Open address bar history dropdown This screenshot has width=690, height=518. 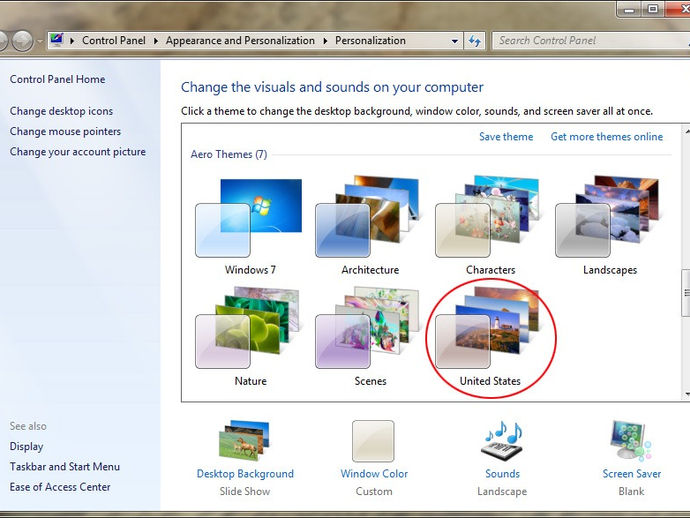point(455,41)
